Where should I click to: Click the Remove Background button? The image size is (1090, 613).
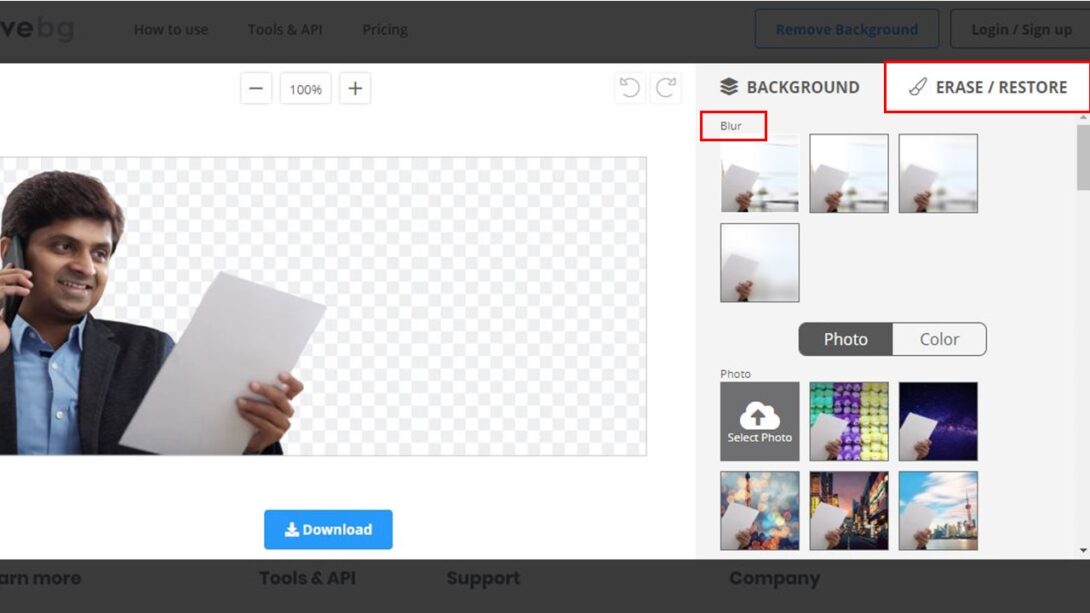click(x=847, y=29)
